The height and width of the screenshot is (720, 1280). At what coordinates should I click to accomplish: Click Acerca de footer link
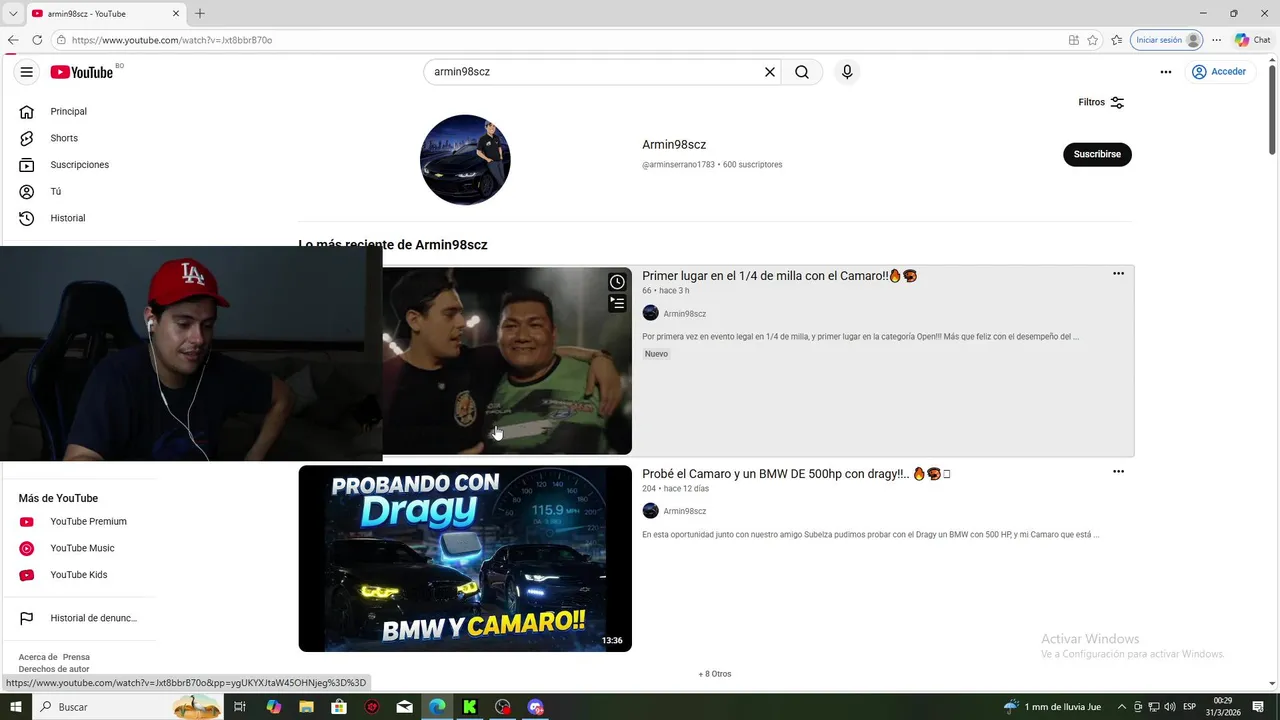tap(37, 657)
